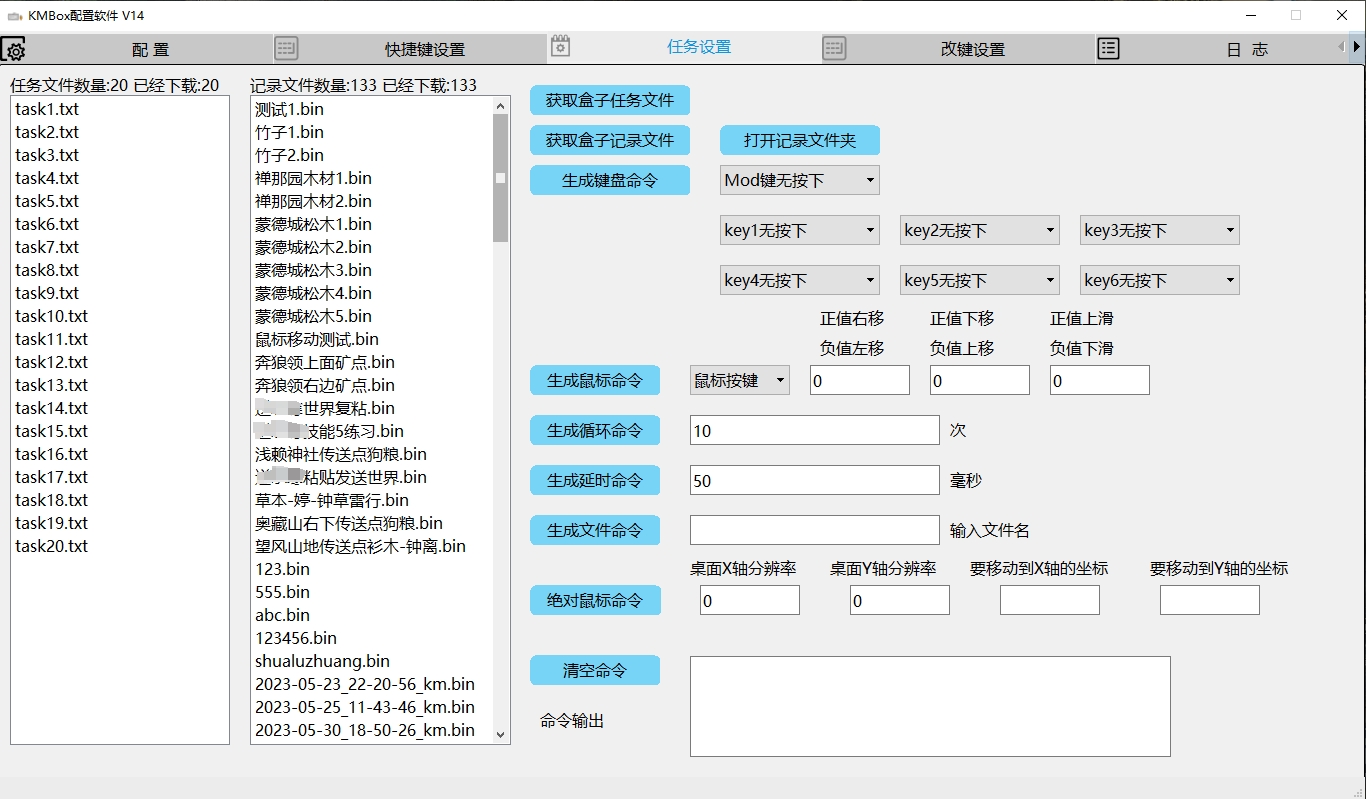Click the 获取盒子记录文件 button
1366x799 pixels.
pos(610,140)
